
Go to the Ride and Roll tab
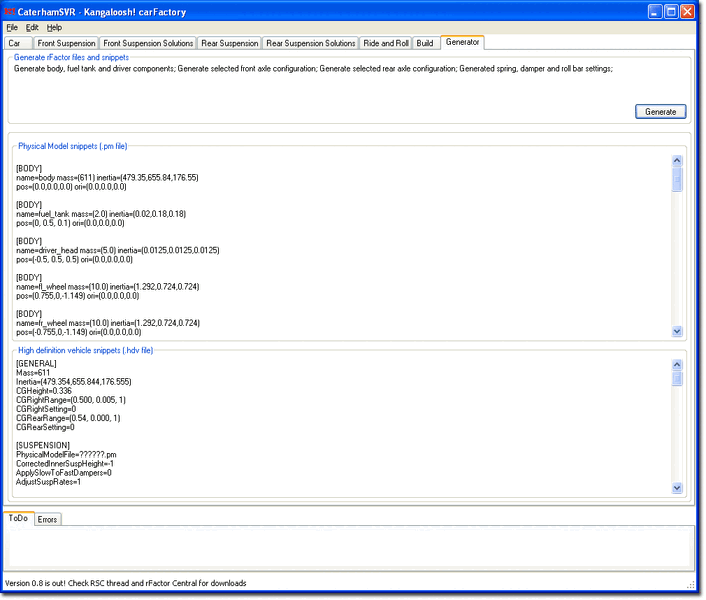(x=386, y=43)
